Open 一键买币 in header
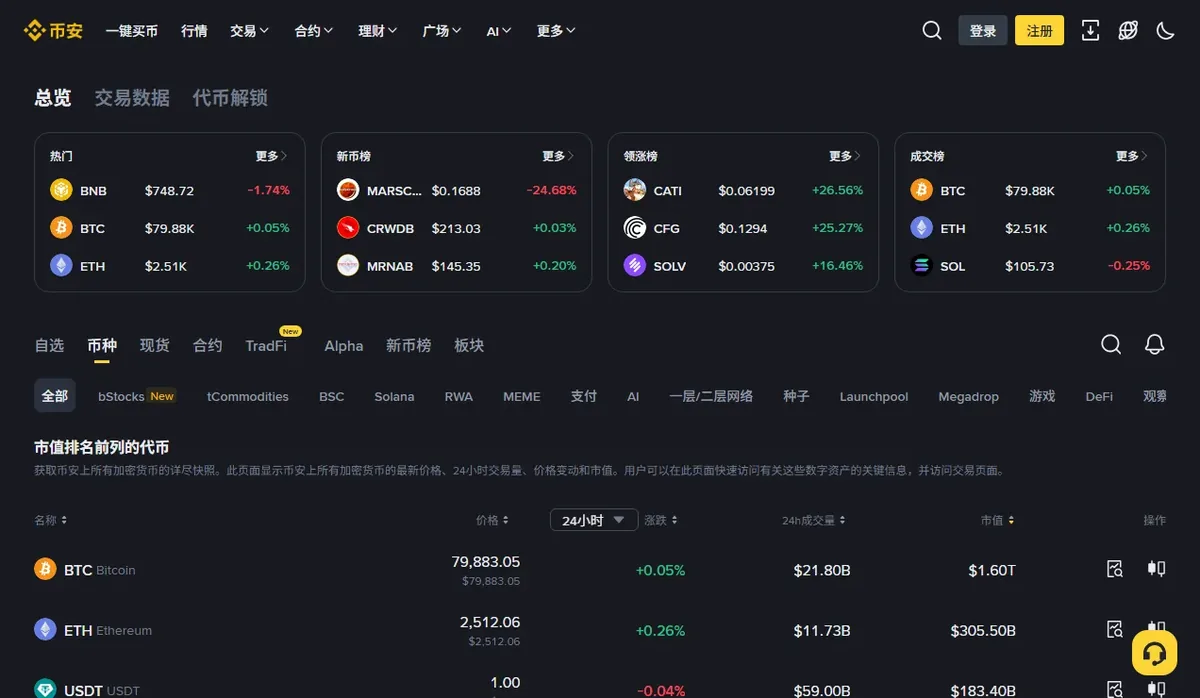1200x698 pixels. pos(132,31)
